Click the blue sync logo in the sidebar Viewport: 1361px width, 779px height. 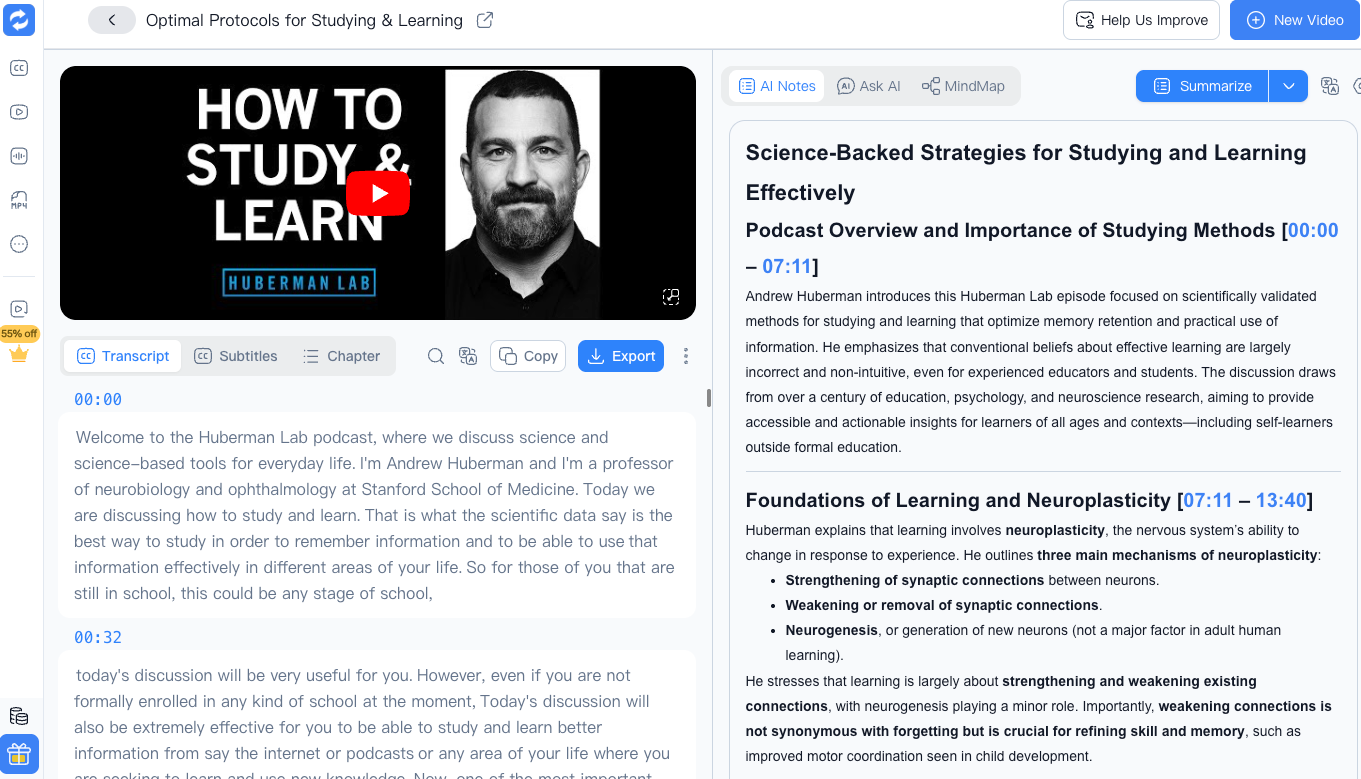coord(19,20)
